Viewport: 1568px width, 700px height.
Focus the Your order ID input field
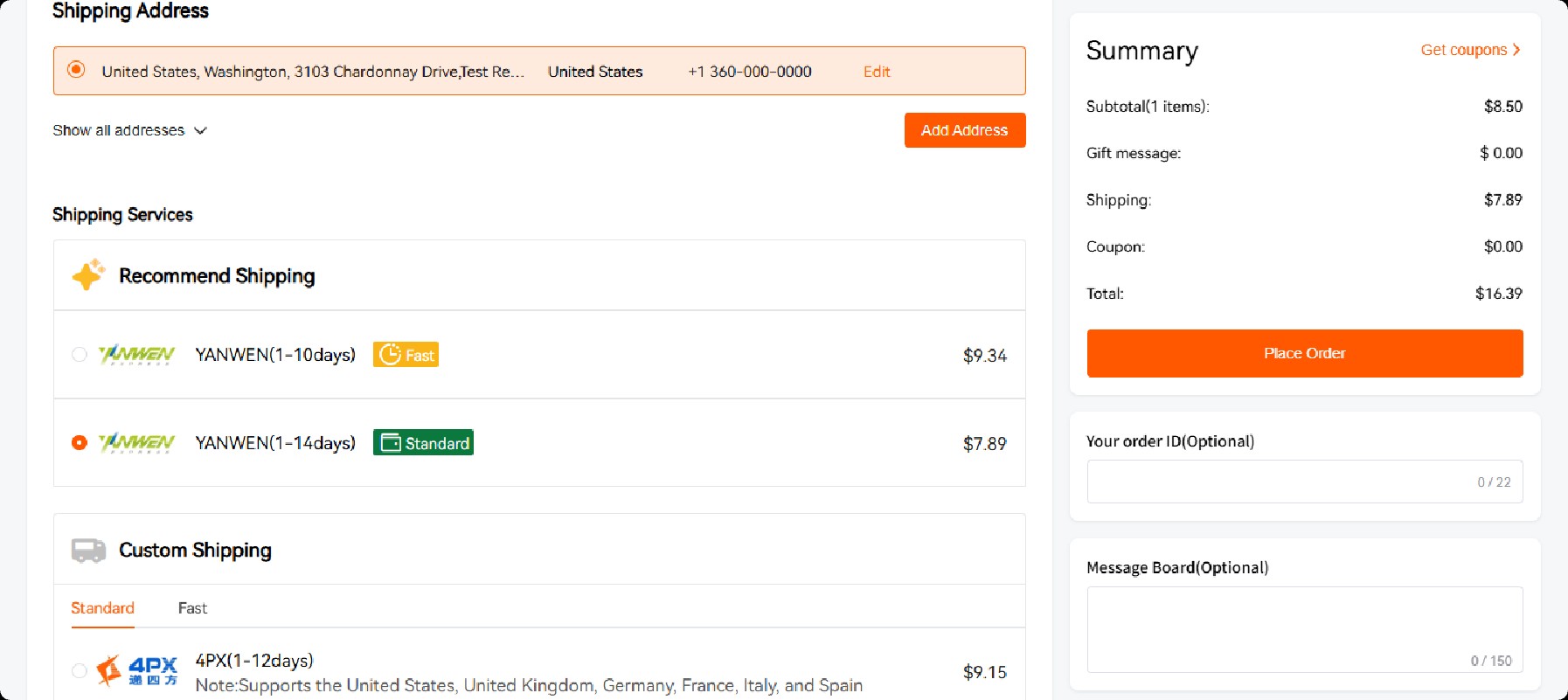click(1276, 482)
